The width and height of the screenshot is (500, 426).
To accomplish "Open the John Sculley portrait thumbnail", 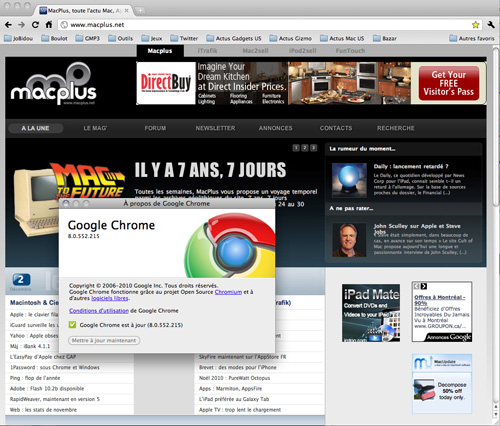I will (x=349, y=240).
